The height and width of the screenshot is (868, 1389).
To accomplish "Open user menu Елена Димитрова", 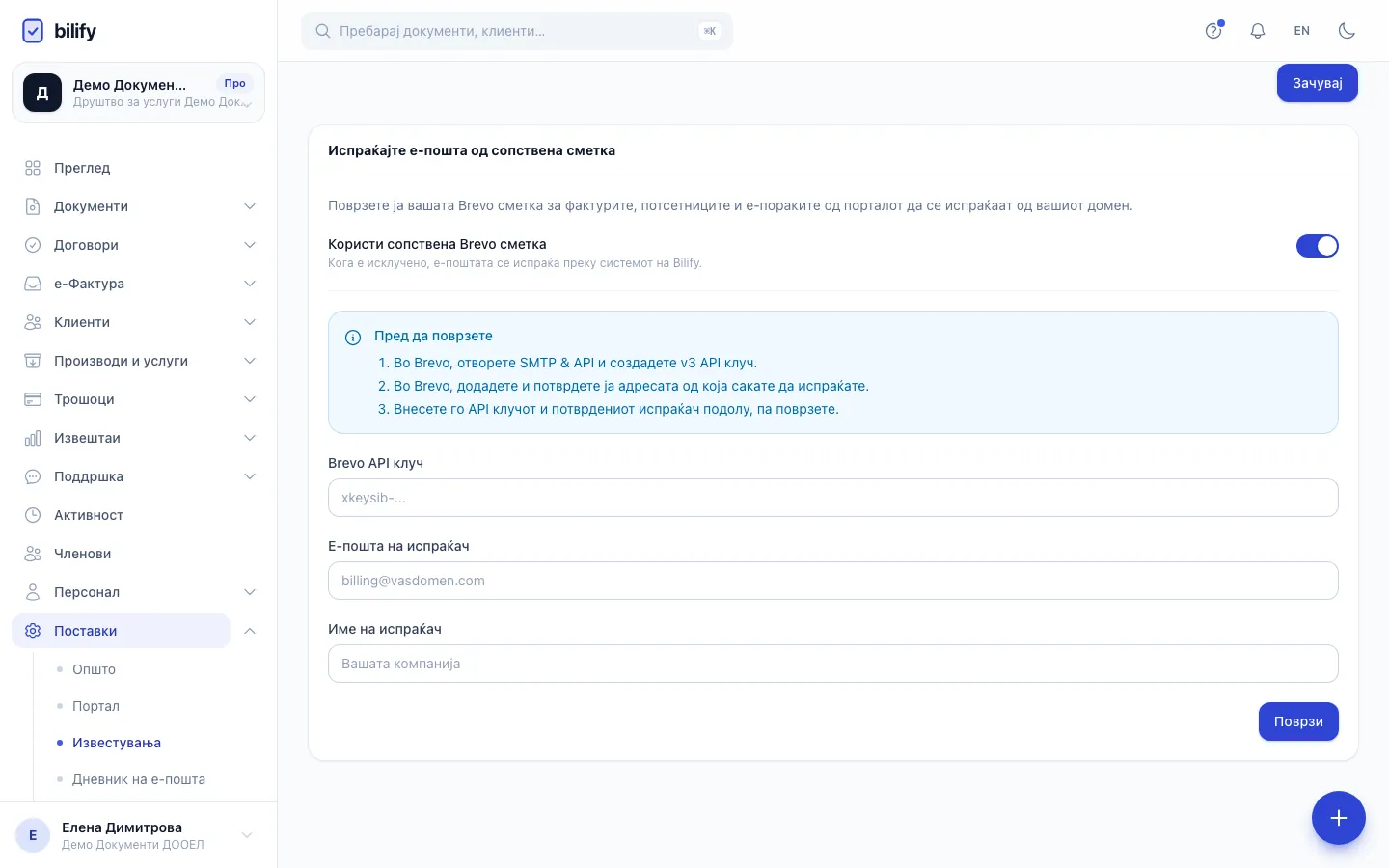I will click(x=138, y=835).
